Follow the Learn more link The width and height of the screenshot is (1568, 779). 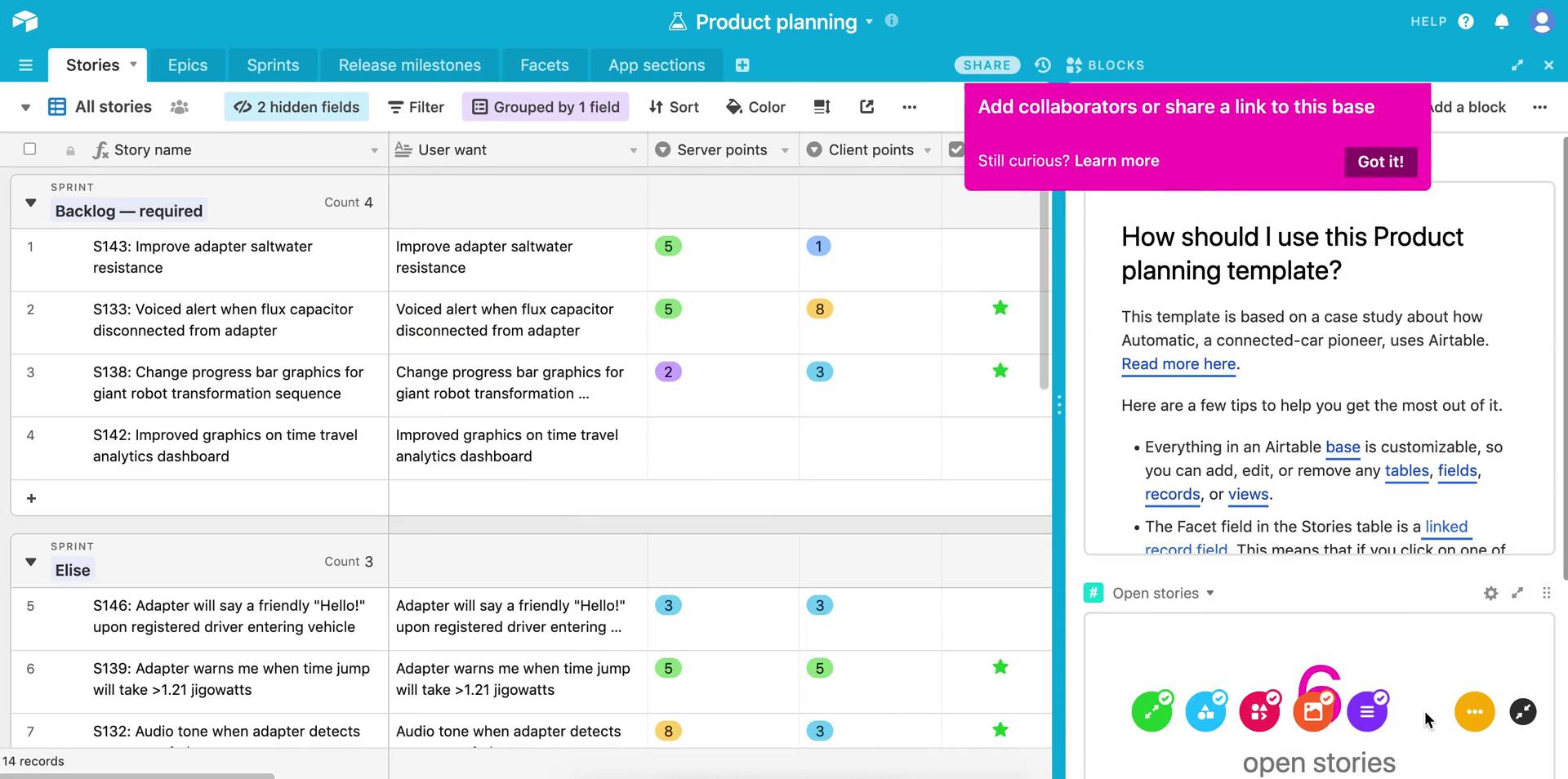[x=1116, y=161]
